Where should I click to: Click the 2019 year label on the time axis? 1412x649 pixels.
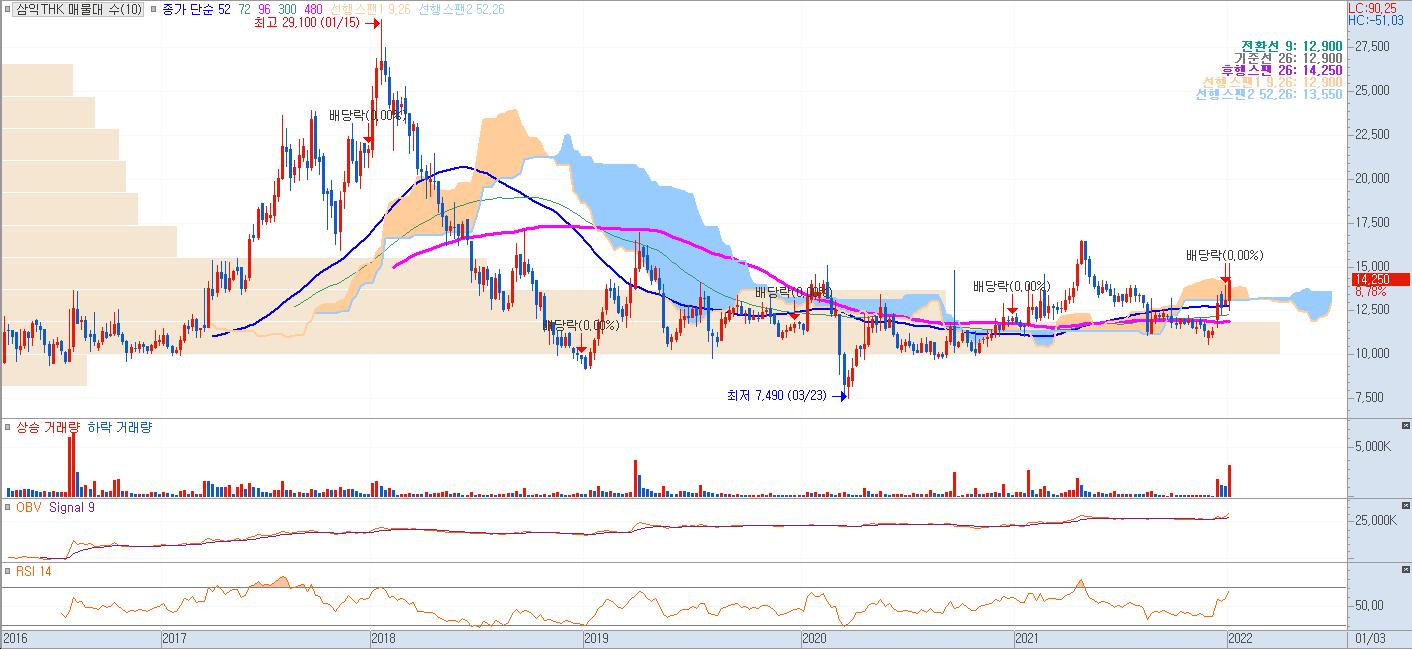596,637
